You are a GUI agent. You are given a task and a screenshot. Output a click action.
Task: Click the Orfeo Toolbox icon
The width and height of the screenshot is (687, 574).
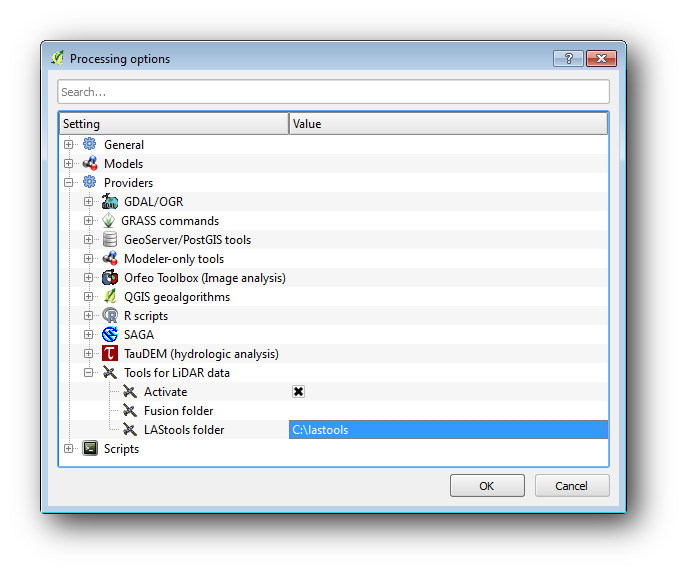110,278
